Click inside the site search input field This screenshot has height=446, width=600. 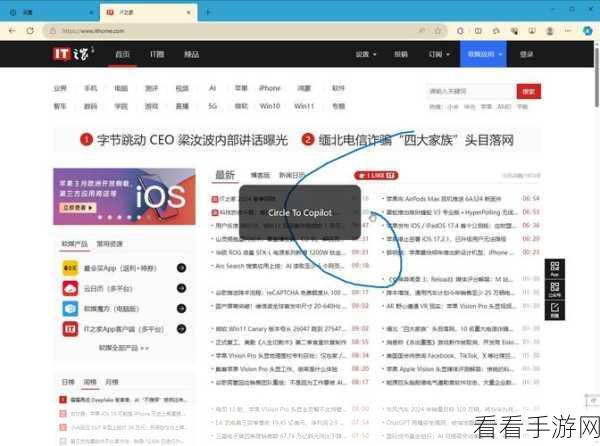(x=471, y=91)
